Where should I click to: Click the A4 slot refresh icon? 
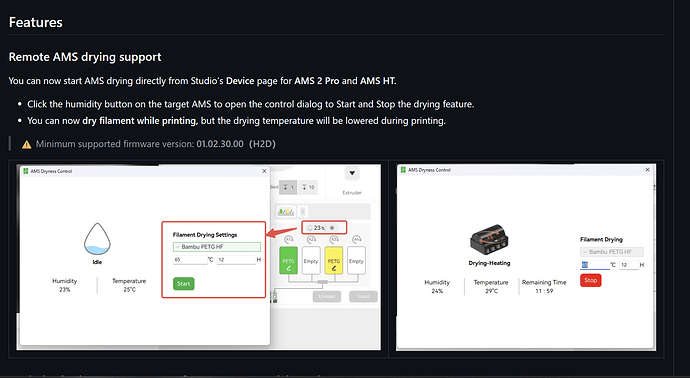[356, 240]
